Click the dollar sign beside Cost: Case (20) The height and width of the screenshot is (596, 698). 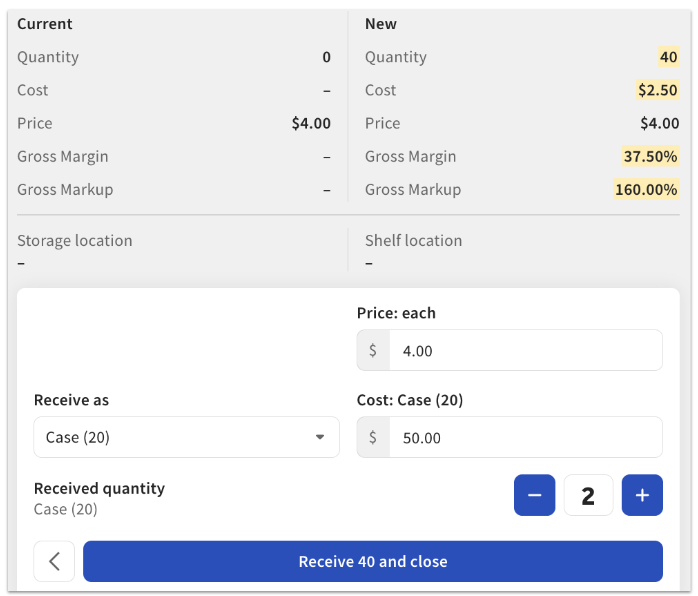373,438
